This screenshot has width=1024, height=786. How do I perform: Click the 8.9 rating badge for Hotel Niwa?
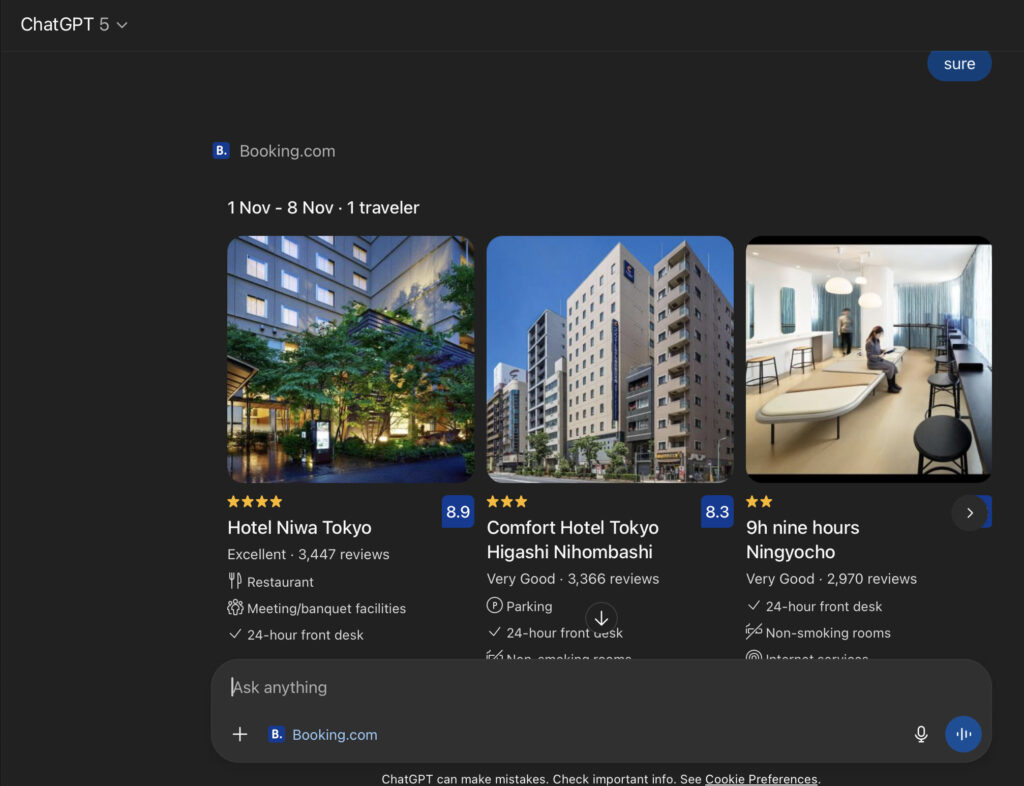pyautogui.click(x=458, y=512)
